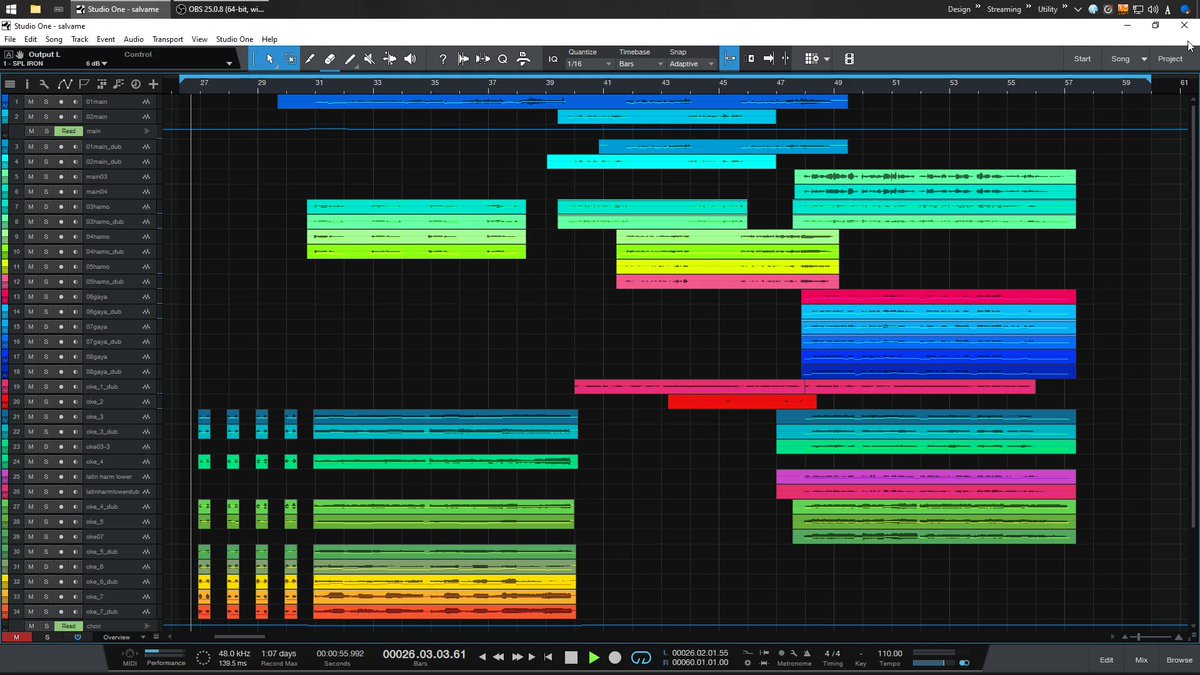Screen dimensions: 1200x675
Task: Select the Mute tool
Action: (x=370, y=59)
